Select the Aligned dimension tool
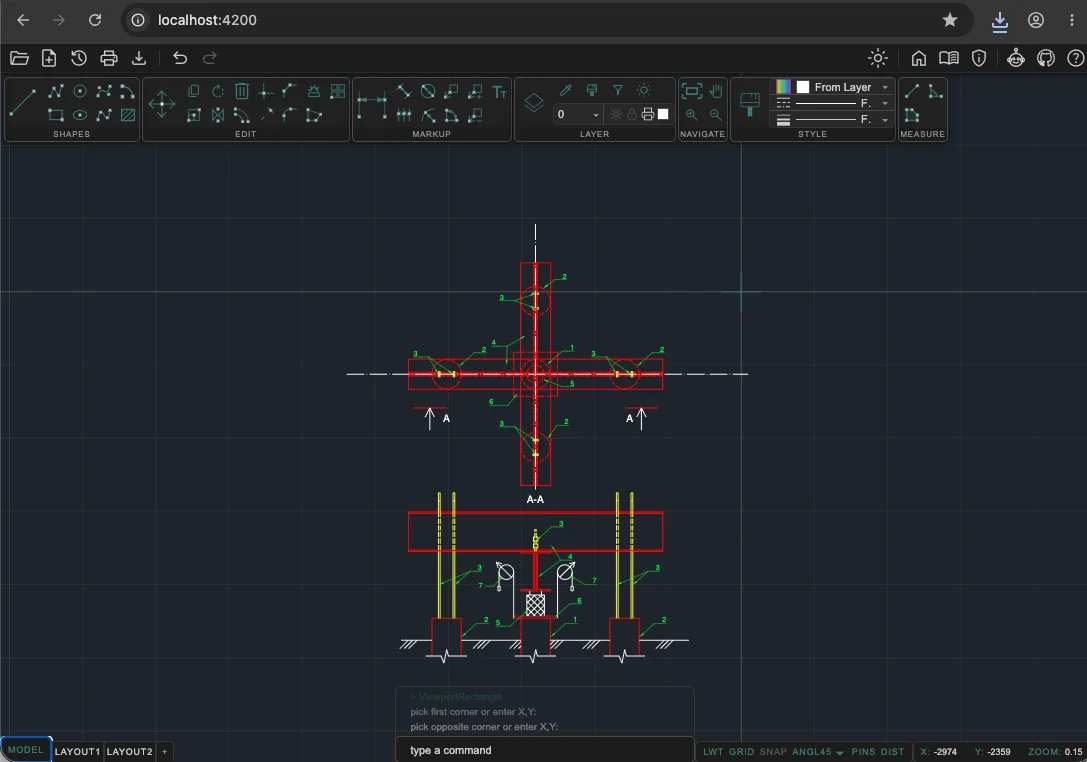Screen dimensions: 1087x762 pos(404,92)
